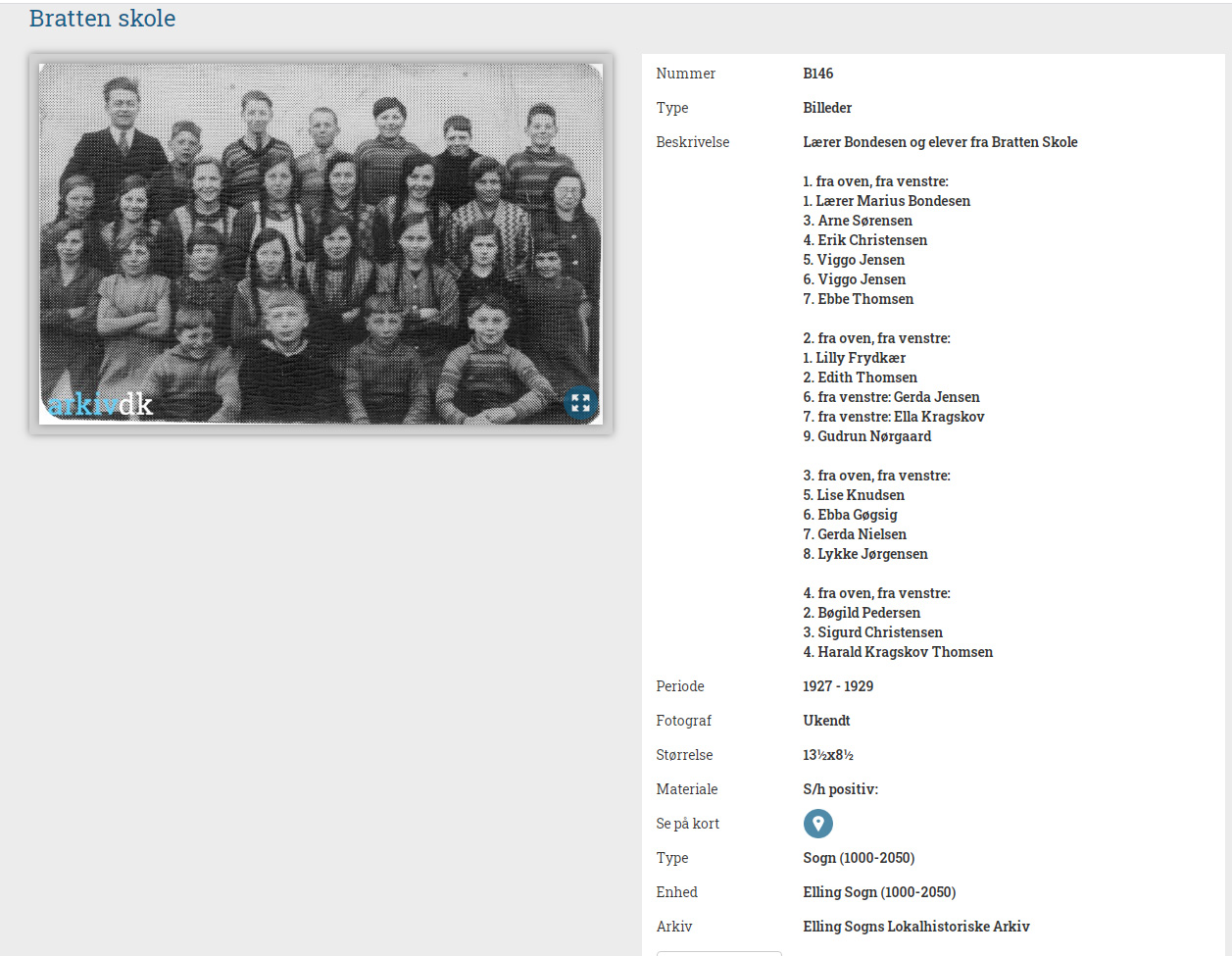
Task: Click the 'Billeder' type value
Action: click(827, 108)
